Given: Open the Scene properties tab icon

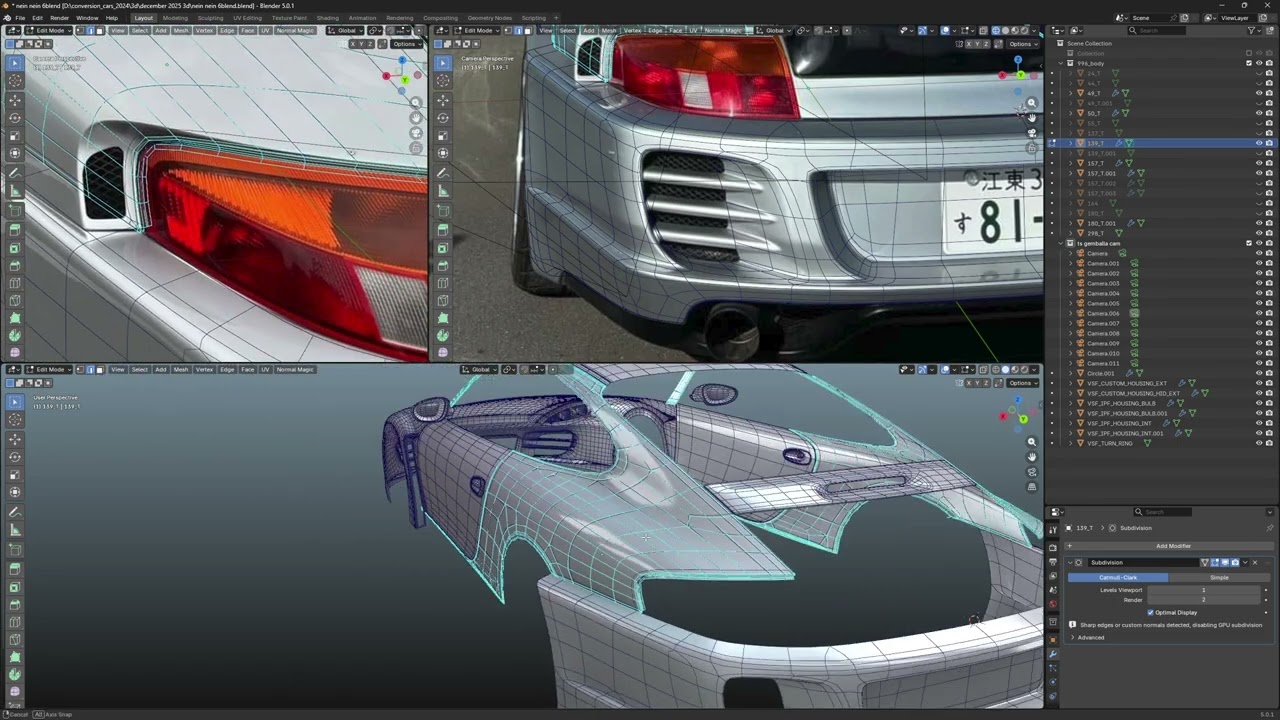Looking at the screenshot, I should pos(1053,590).
